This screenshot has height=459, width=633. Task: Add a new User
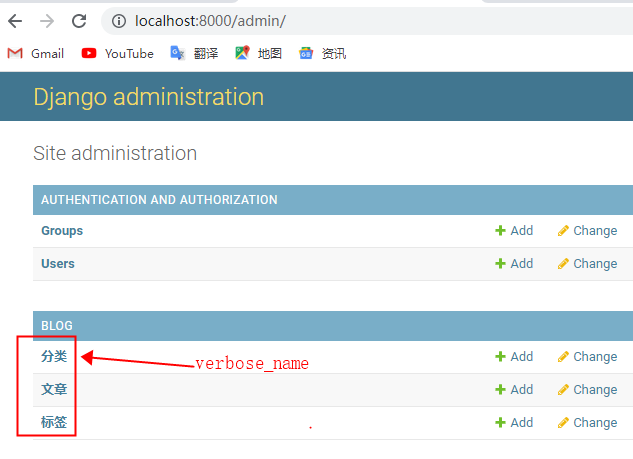514,264
